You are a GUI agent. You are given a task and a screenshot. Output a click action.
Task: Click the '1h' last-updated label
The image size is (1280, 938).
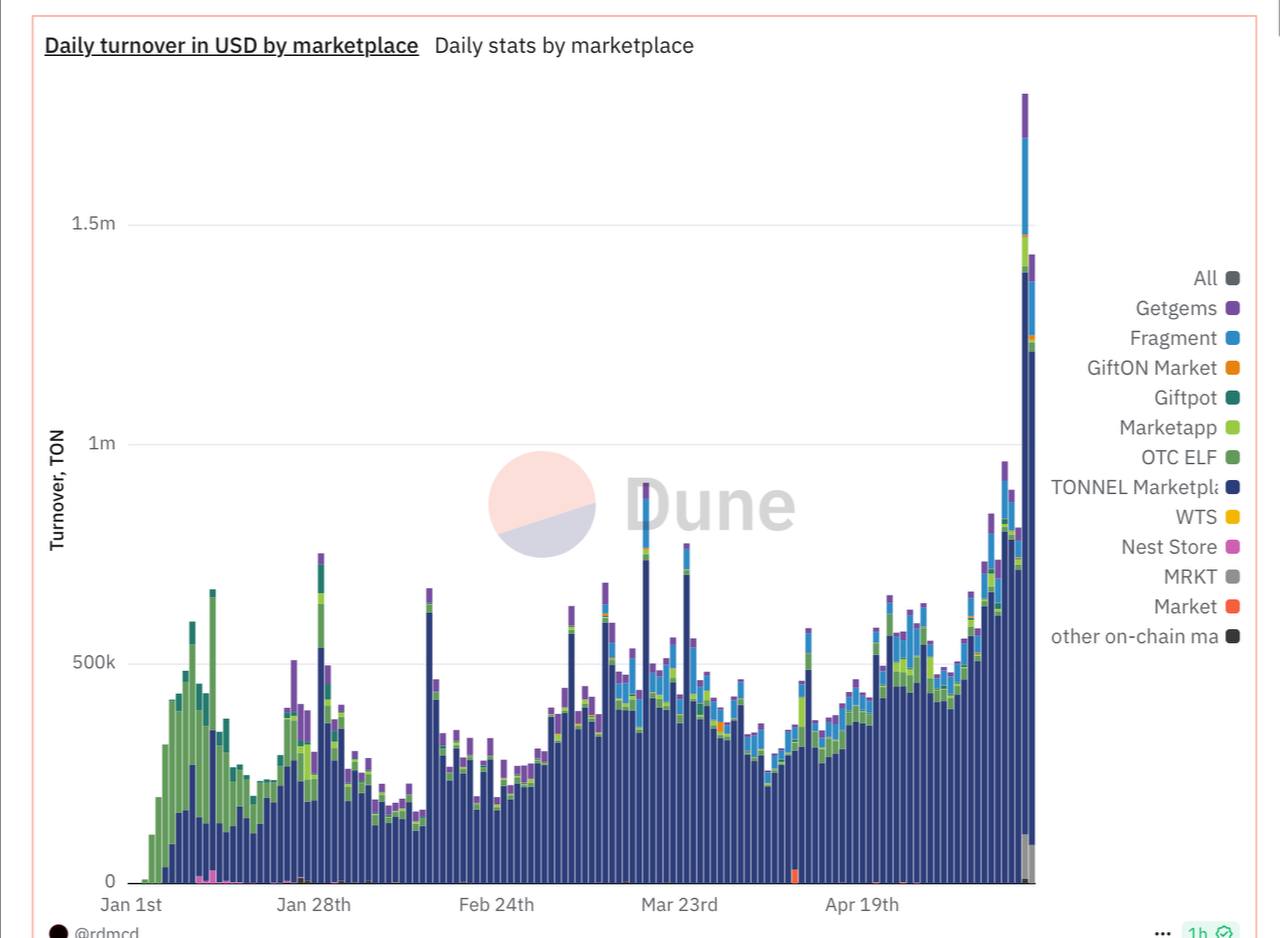[x=1197, y=933]
